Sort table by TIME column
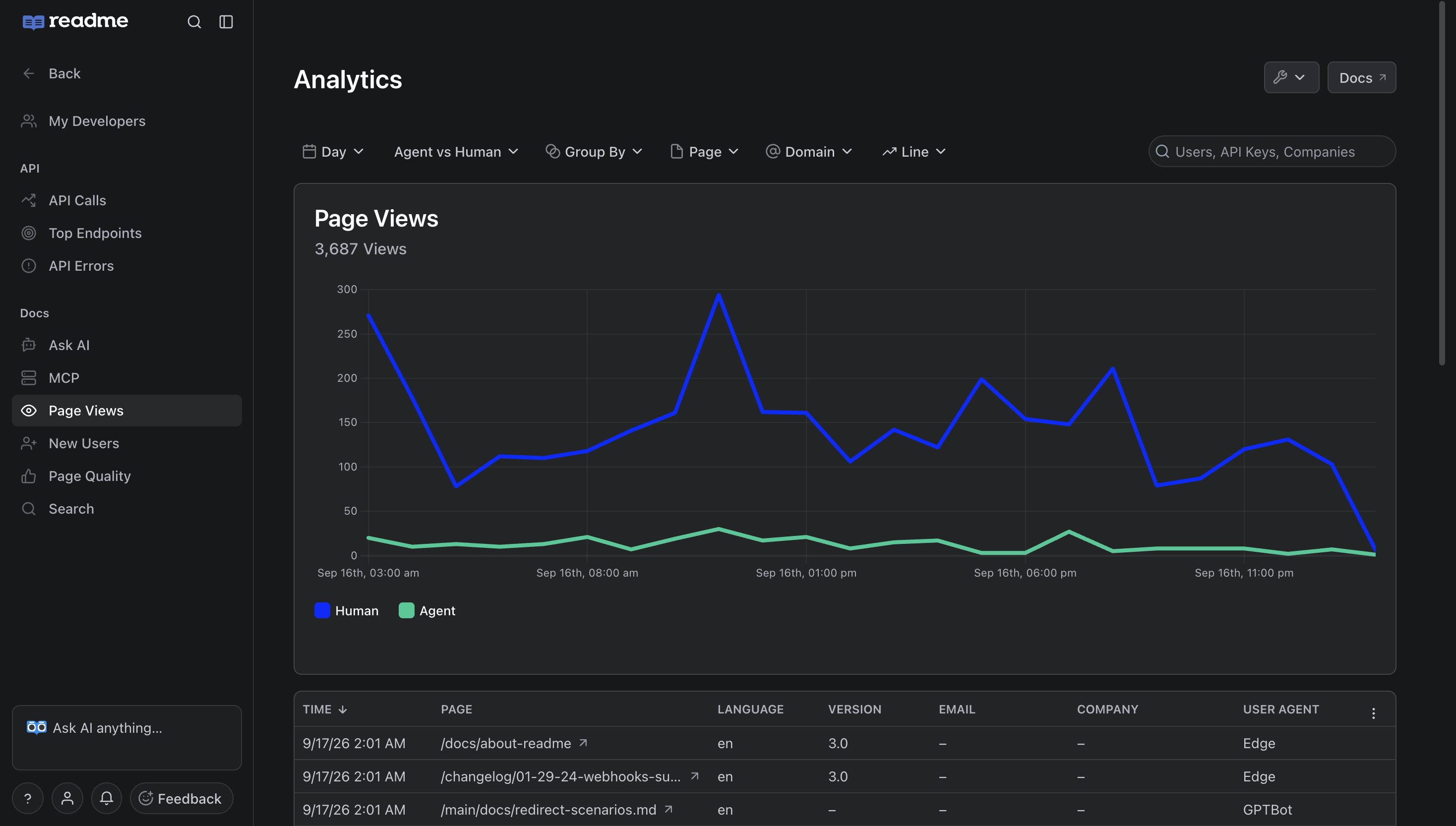The image size is (1456, 826). (x=324, y=709)
